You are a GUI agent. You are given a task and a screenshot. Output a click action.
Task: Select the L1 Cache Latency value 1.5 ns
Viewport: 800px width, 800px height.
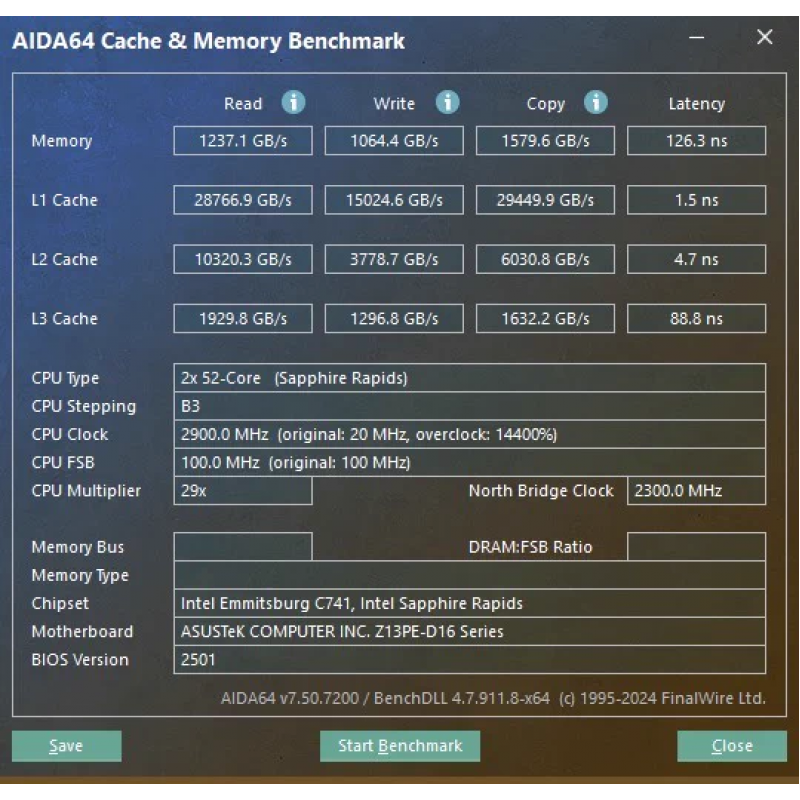696,200
